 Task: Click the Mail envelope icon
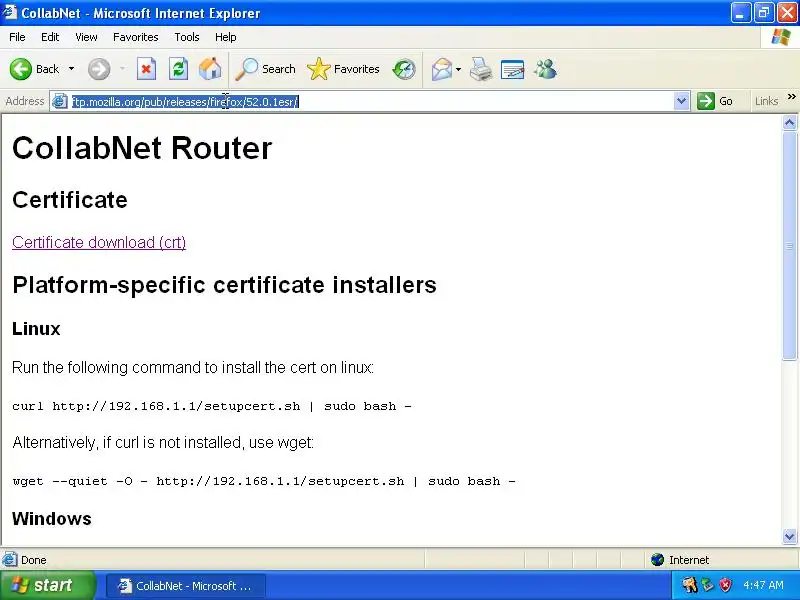point(442,69)
